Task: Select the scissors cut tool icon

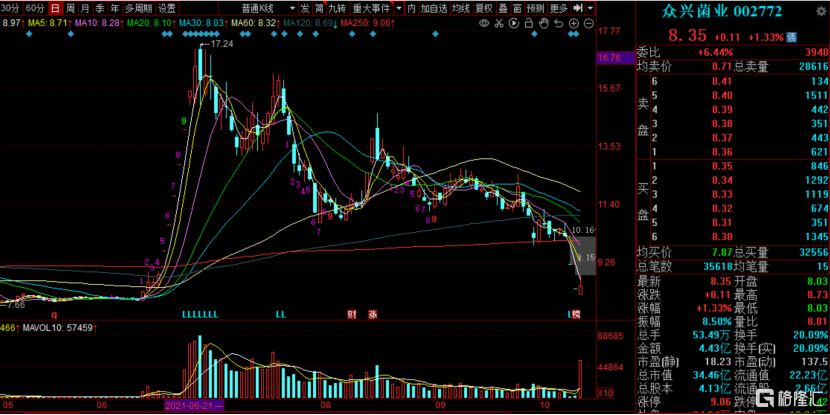Action: [x=499, y=23]
